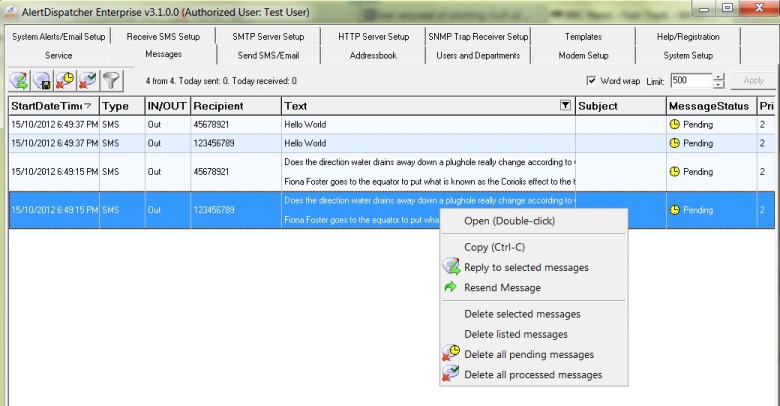
Task: Click the 15/10/2012 6:49:15 PM cell for recipient 45678921
Action: coord(54,172)
